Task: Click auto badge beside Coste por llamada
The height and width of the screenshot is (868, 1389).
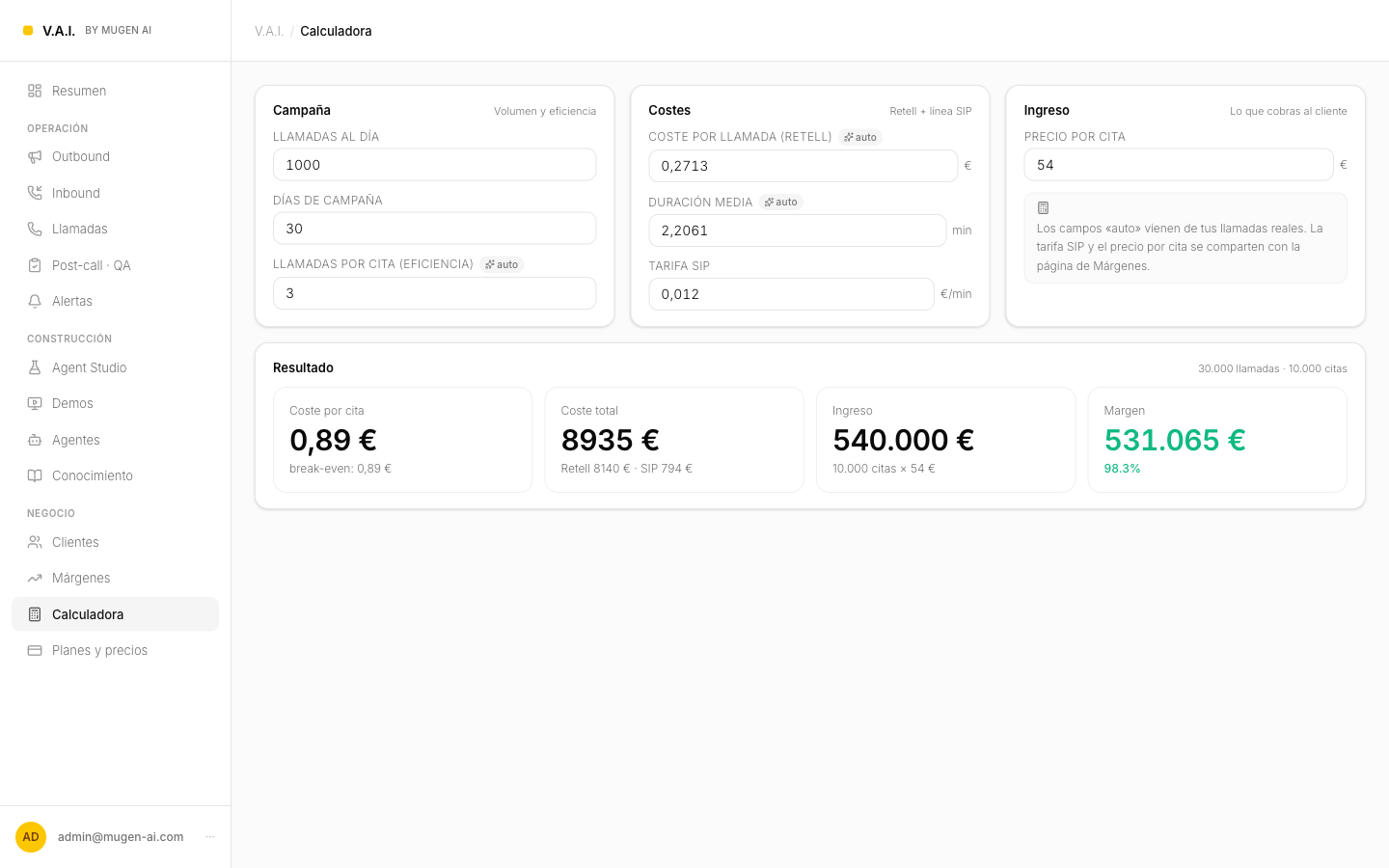Action: [x=860, y=137]
